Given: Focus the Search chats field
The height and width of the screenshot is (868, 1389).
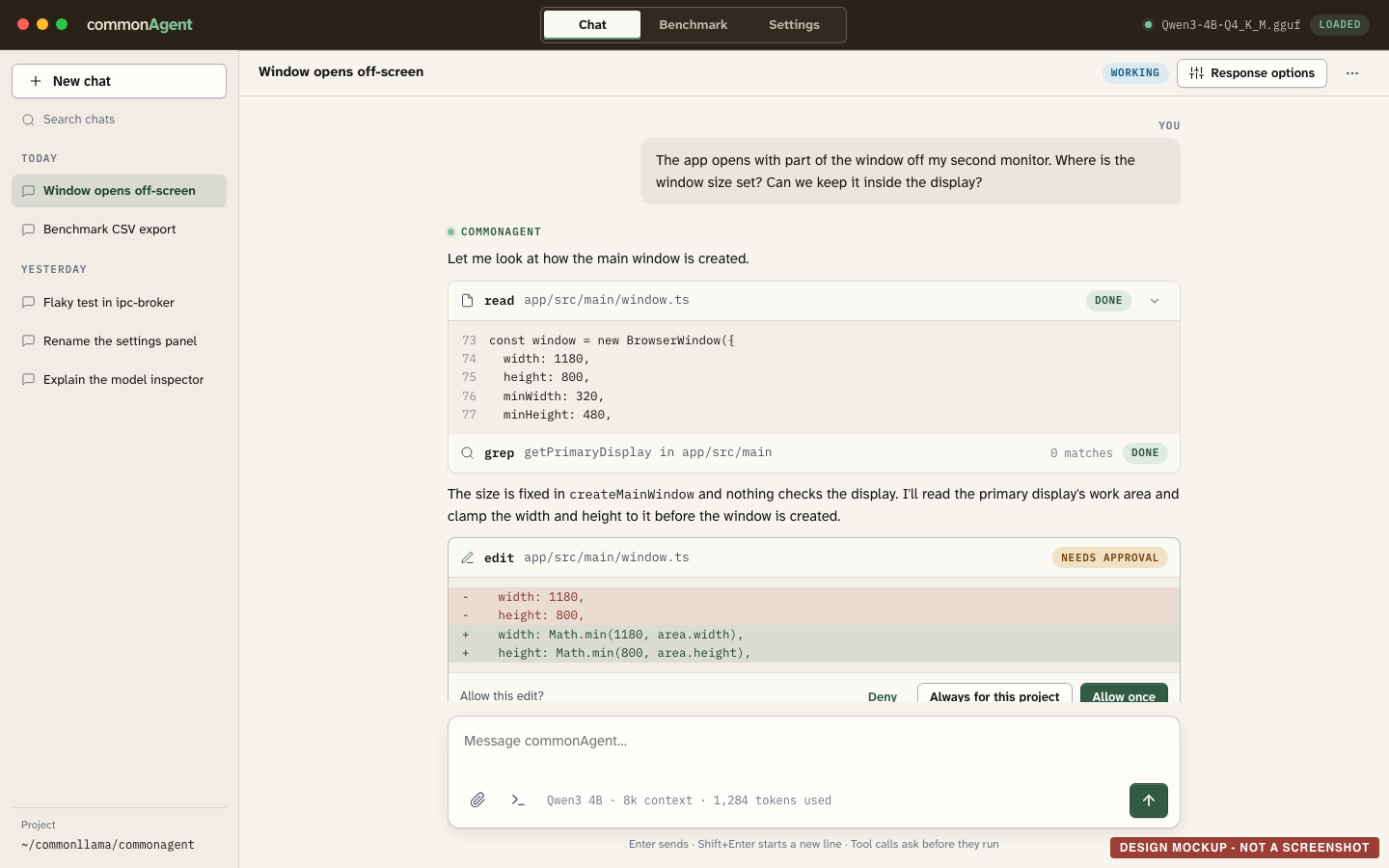Looking at the screenshot, I should [x=119, y=120].
